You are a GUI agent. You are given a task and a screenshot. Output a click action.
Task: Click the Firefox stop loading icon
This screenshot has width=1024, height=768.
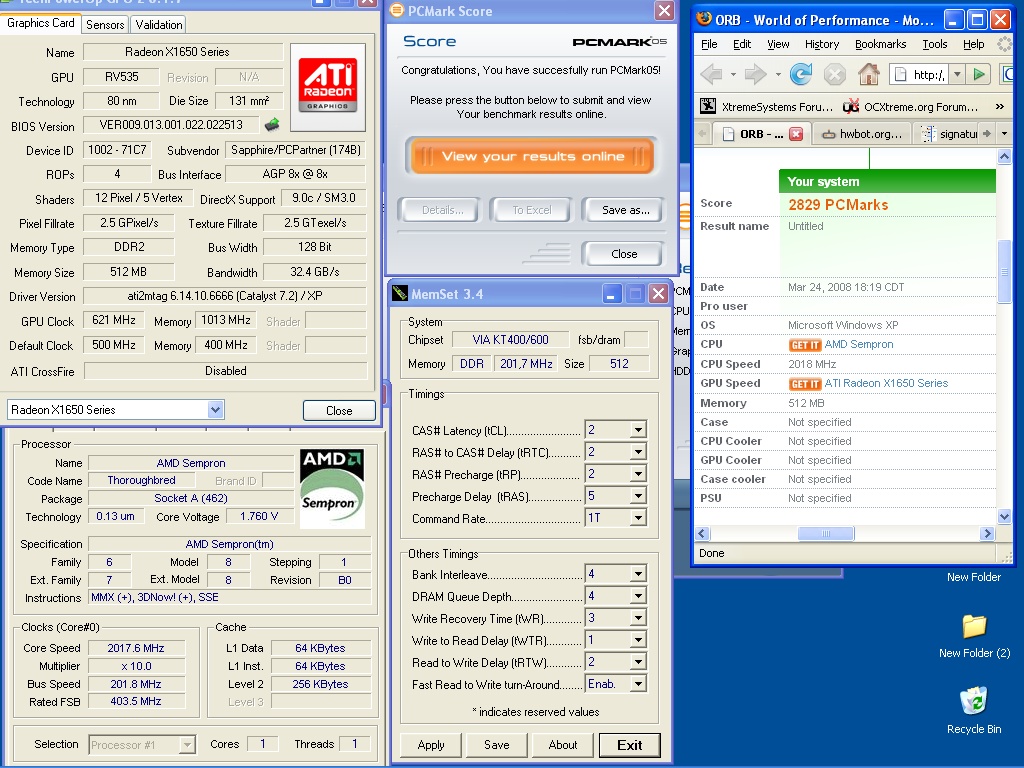835,74
